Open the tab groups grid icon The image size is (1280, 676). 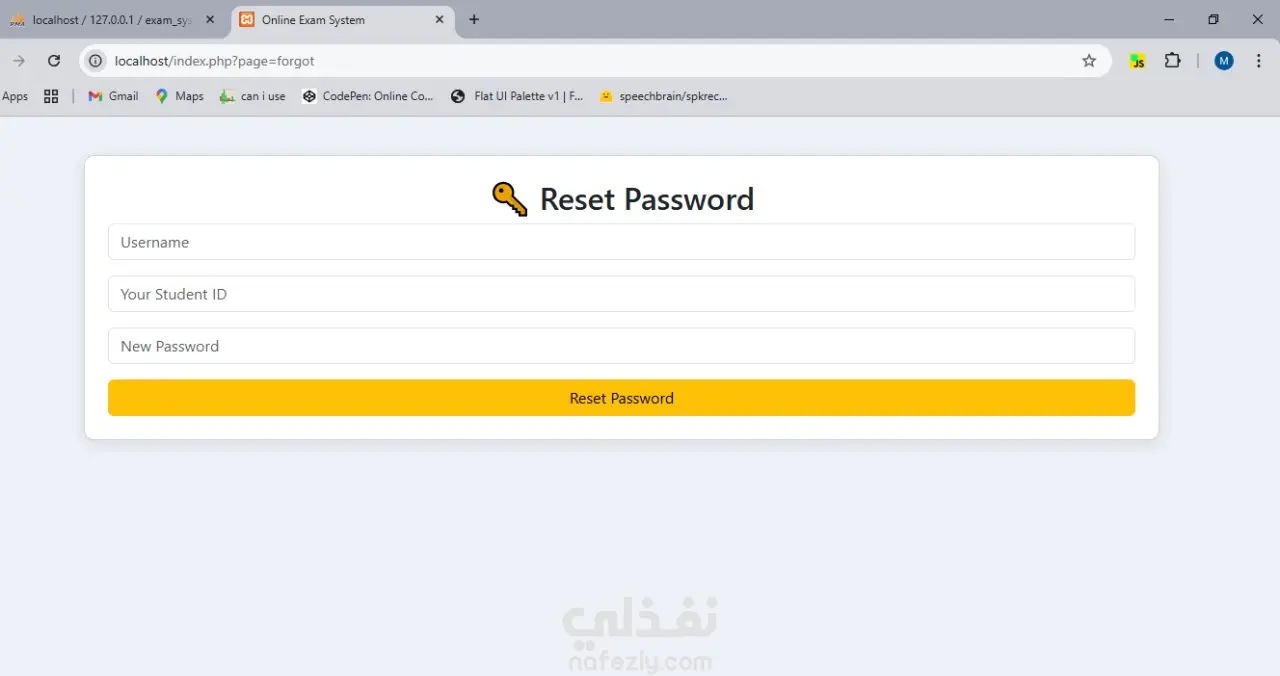[x=51, y=96]
